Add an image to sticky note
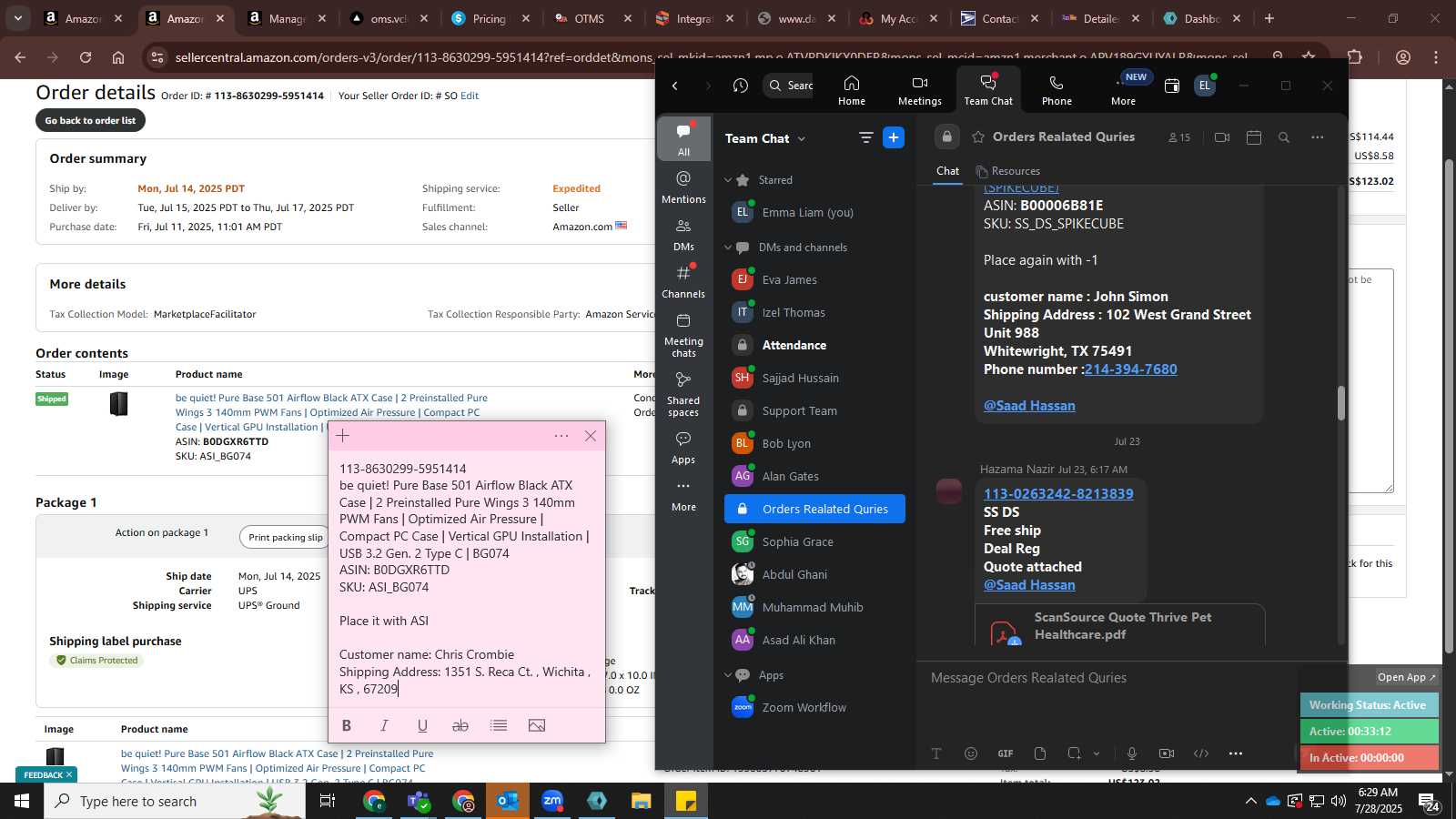The image size is (1456, 819). click(x=537, y=725)
